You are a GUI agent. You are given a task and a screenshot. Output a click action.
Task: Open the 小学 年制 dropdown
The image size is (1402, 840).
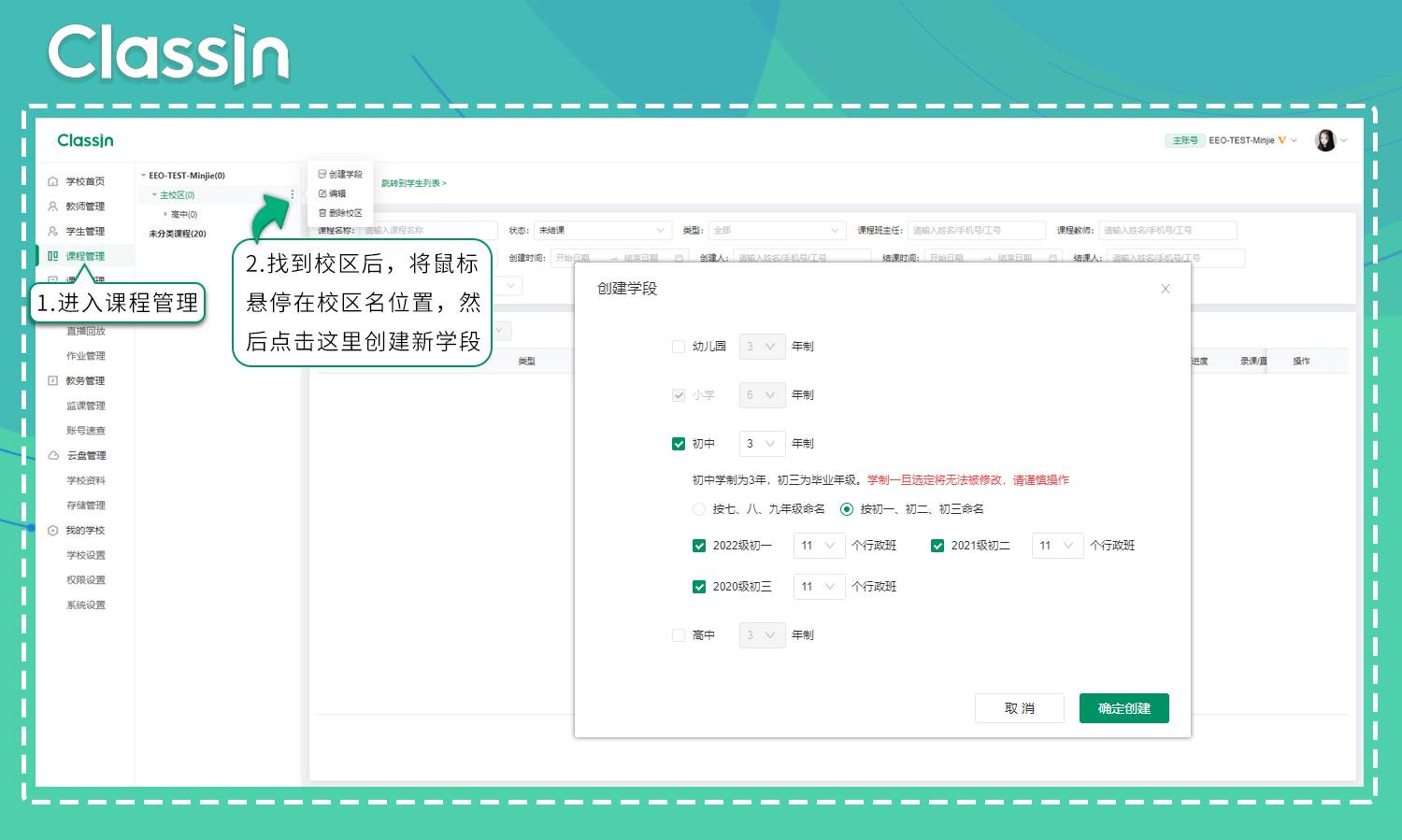(x=762, y=395)
